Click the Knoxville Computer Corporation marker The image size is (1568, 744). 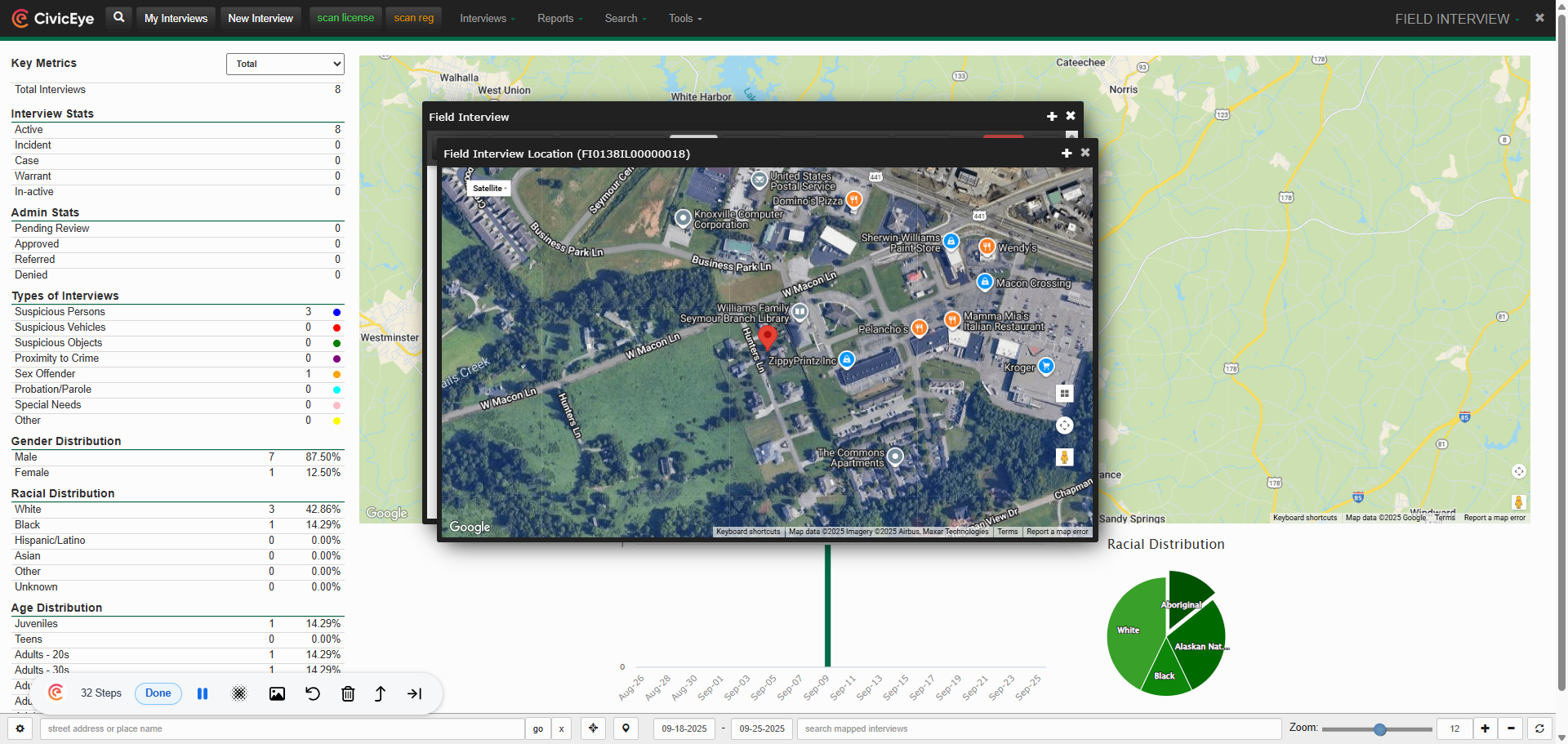pos(683,218)
